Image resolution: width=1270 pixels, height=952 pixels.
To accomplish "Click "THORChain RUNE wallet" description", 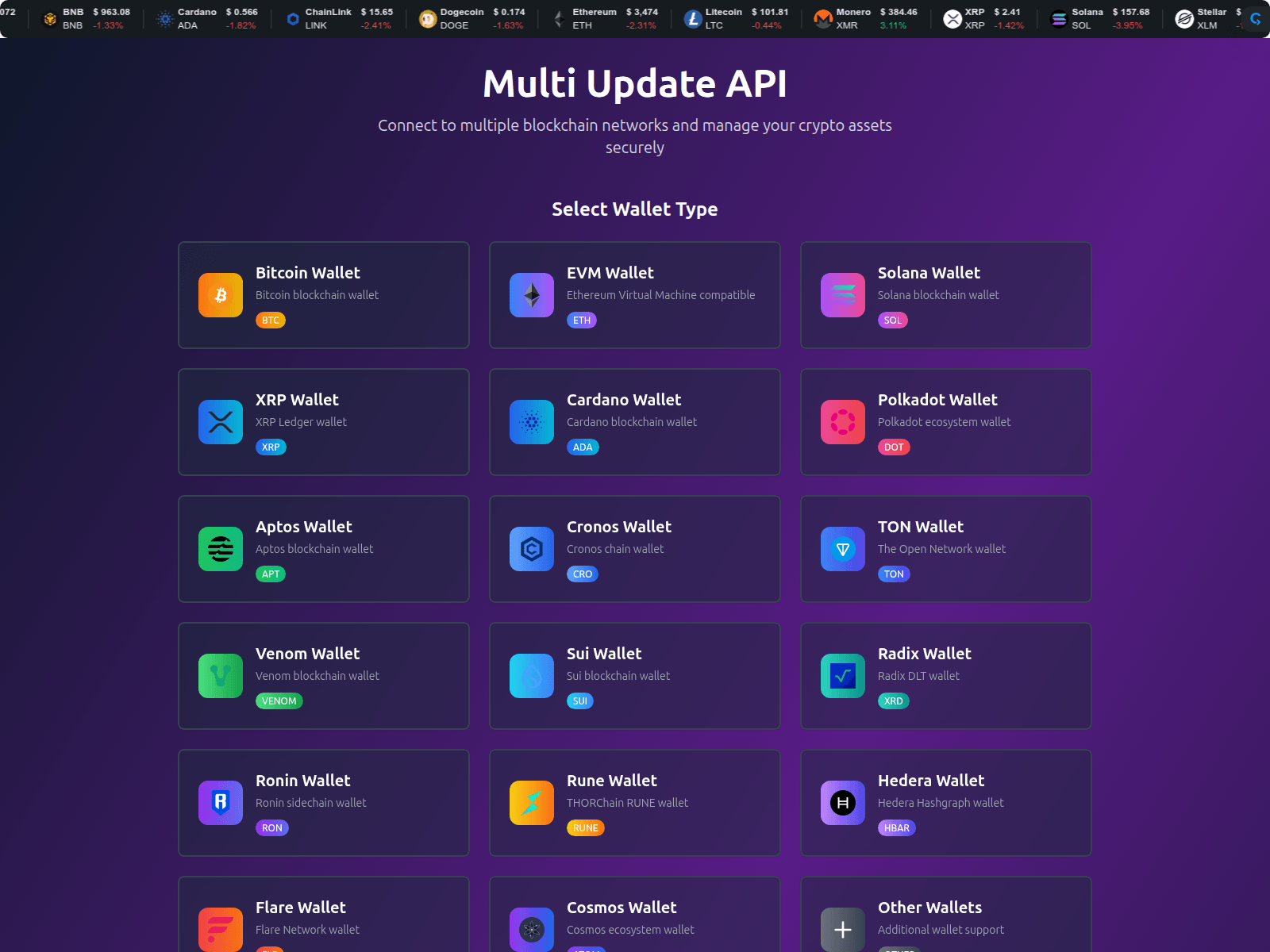I will pos(627,803).
